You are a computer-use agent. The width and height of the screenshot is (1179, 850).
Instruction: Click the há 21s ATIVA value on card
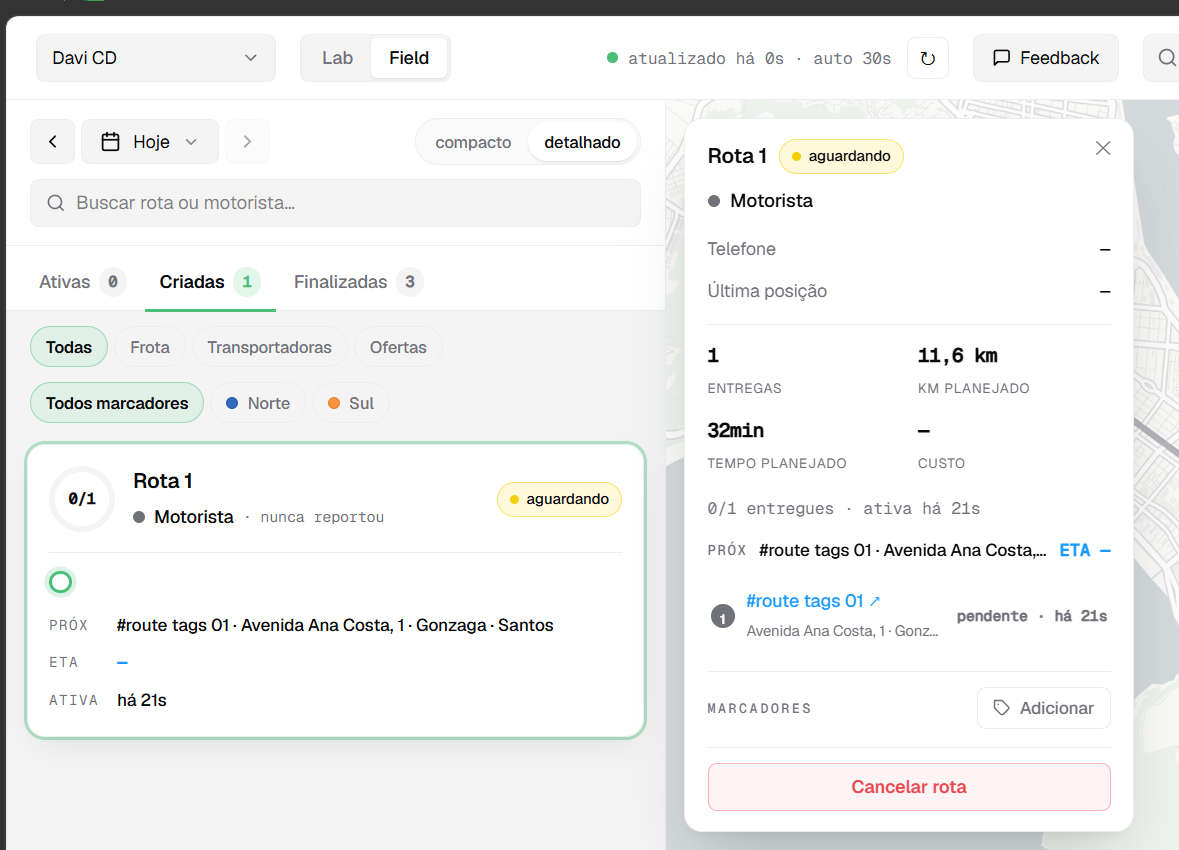coord(141,700)
